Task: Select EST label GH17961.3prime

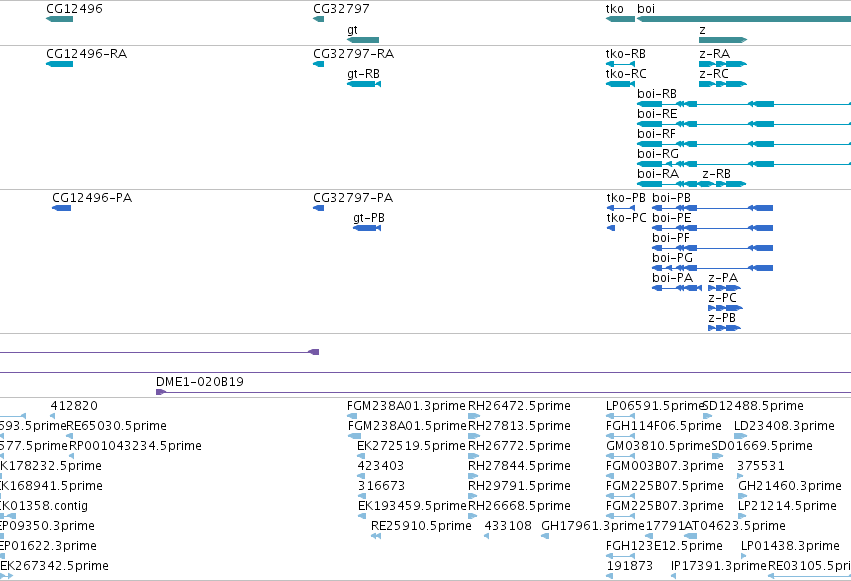Action: coord(593,526)
